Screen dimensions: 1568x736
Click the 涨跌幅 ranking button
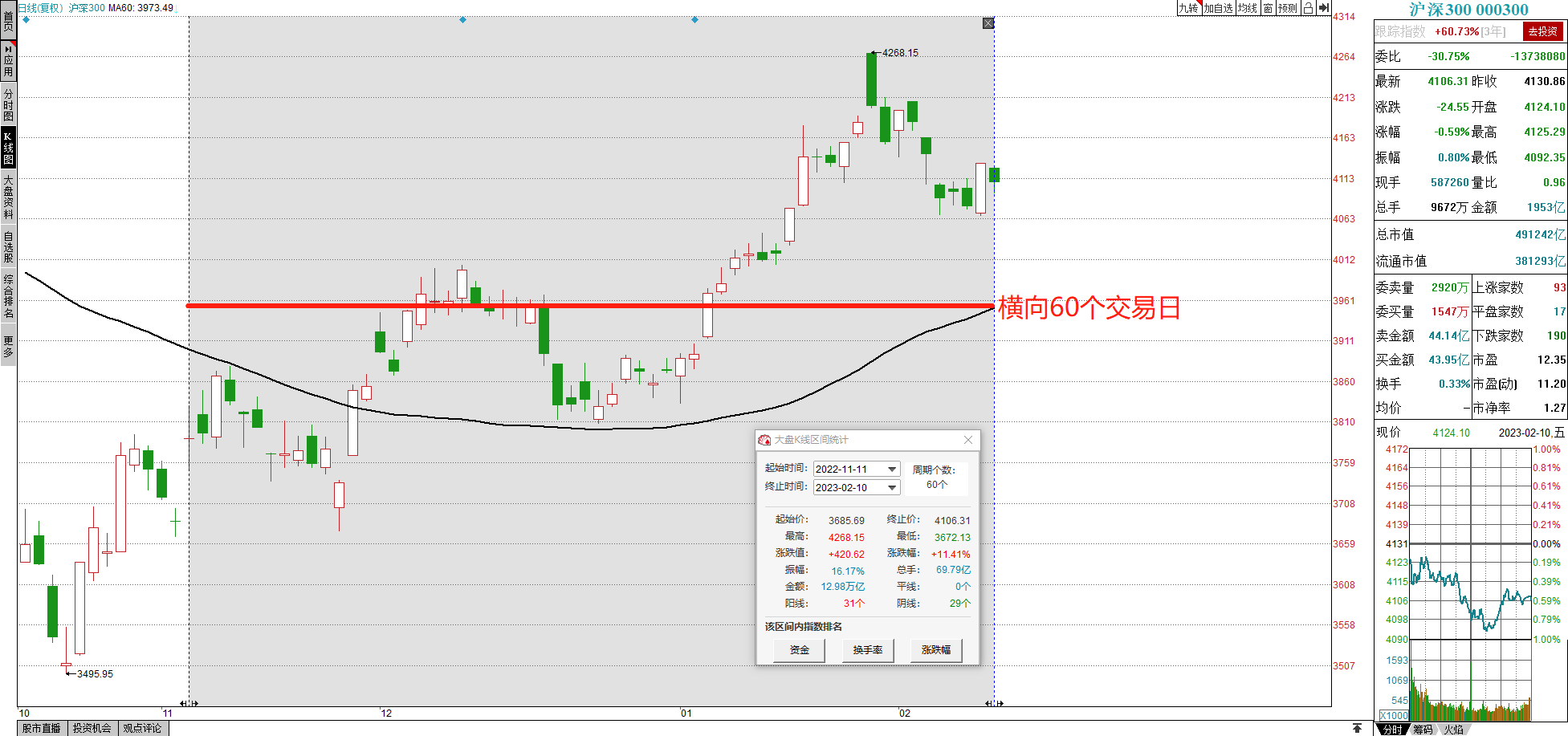[x=935, y=650]
